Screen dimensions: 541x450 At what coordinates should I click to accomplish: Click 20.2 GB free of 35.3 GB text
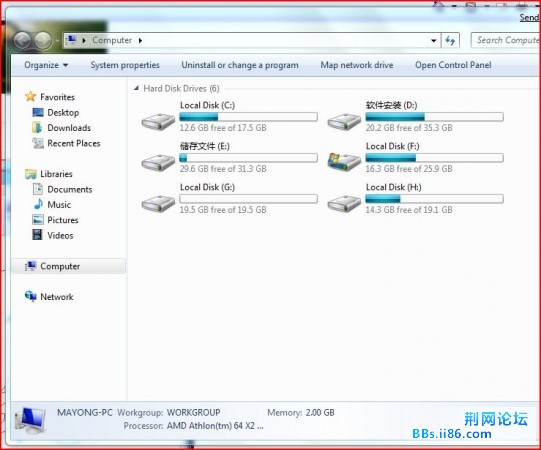coord(409,128)
